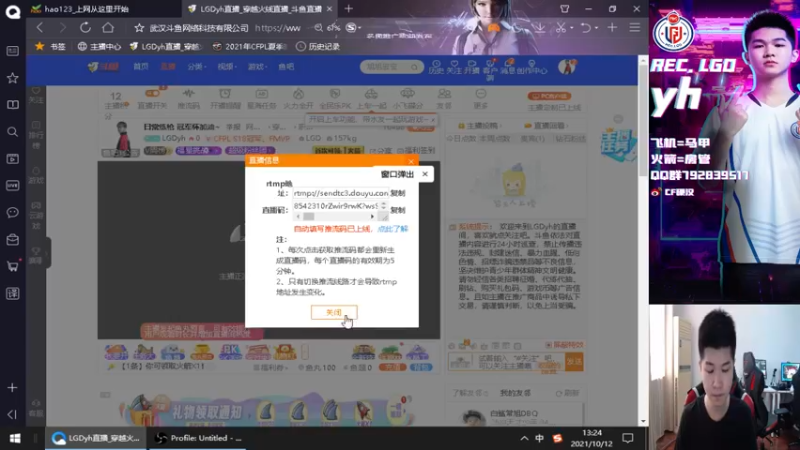Click the stream key vertical stepper arrows
Image resolution: width=800 pixels, height=450 pixels.
pyautogui.click(x=384, y=206)
